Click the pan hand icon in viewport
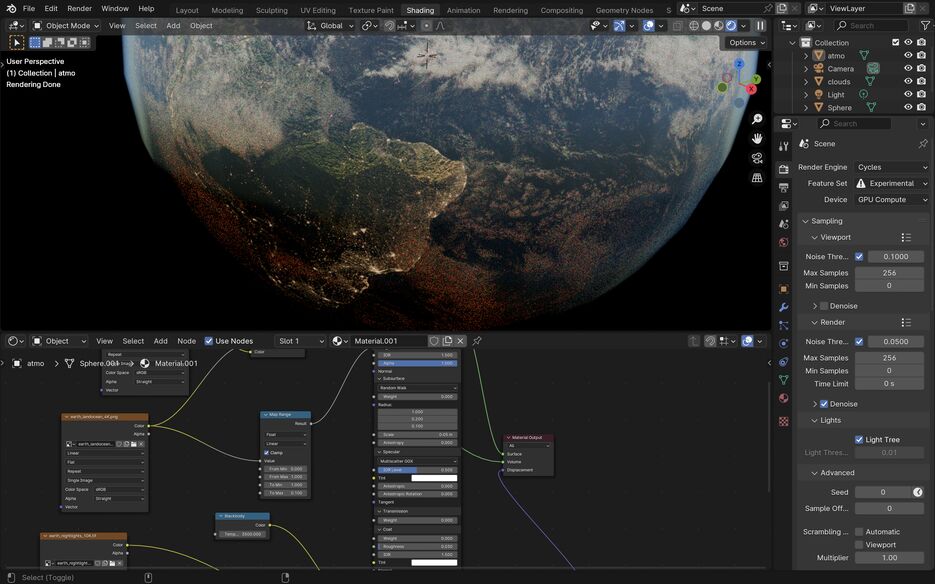Image resolution: width=935 pixels, height=584 pixels. [x=757, y=138]
